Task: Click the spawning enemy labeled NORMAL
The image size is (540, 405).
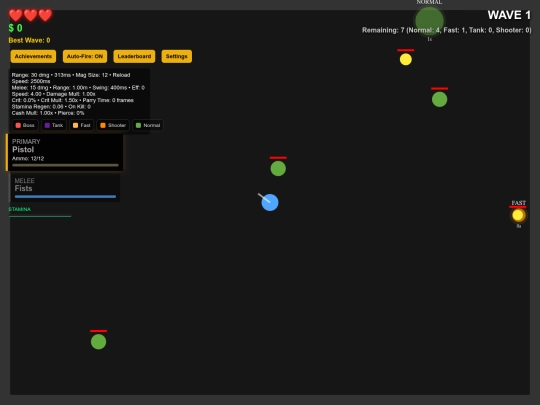Action: [x=429, y=21]
